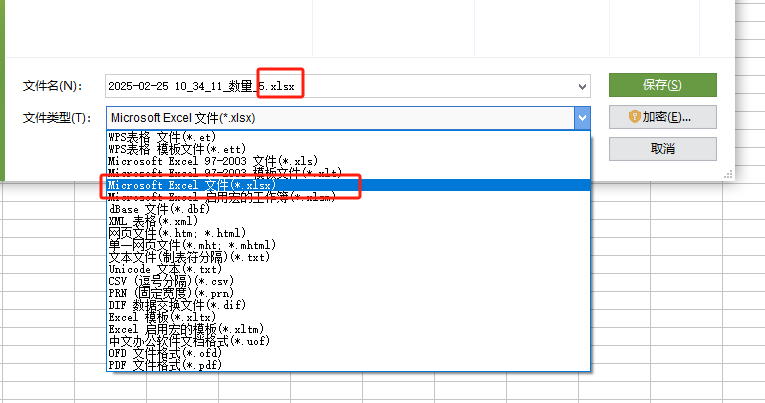765x403 pixels.
Task: Select Microsoft Excel 97-2003 文件(*.xls)
Action: pos(348,161)
